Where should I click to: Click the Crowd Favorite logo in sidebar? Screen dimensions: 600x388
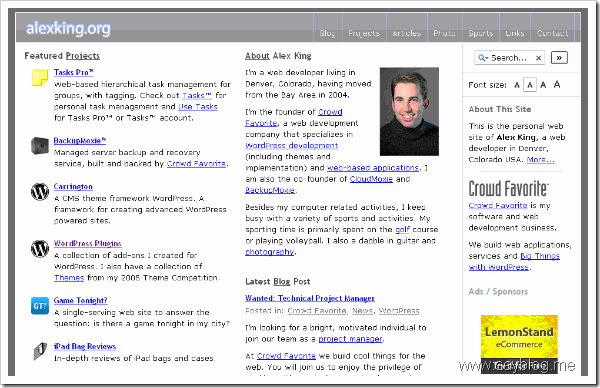(x=509, y=188)
